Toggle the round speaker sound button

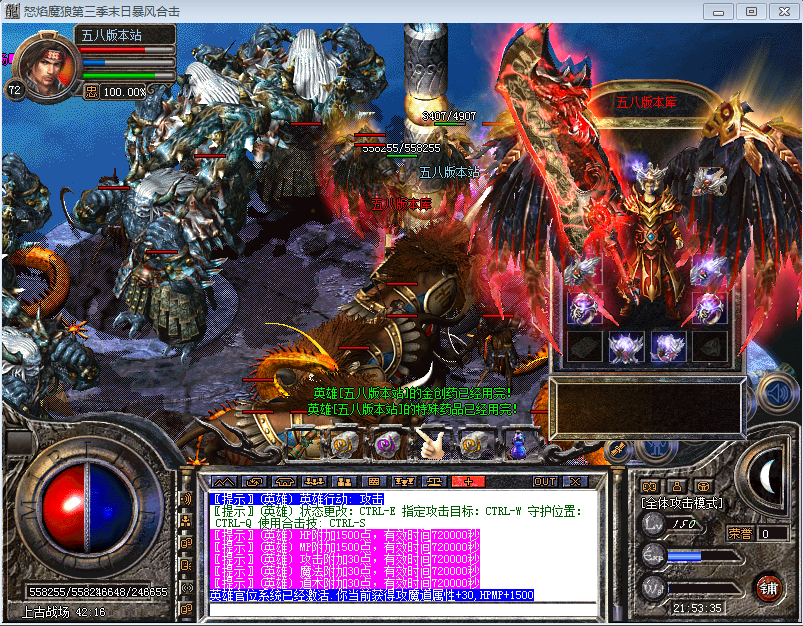point(777,393)
